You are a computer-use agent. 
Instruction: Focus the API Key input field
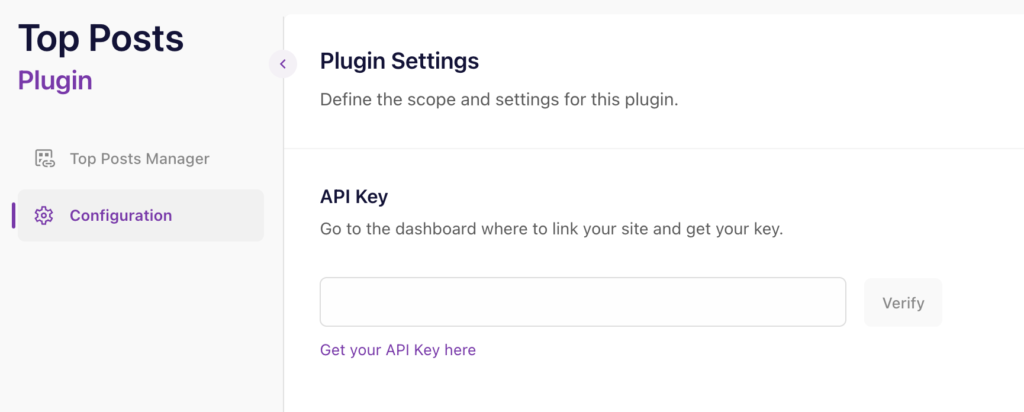[x=583, y=302]
